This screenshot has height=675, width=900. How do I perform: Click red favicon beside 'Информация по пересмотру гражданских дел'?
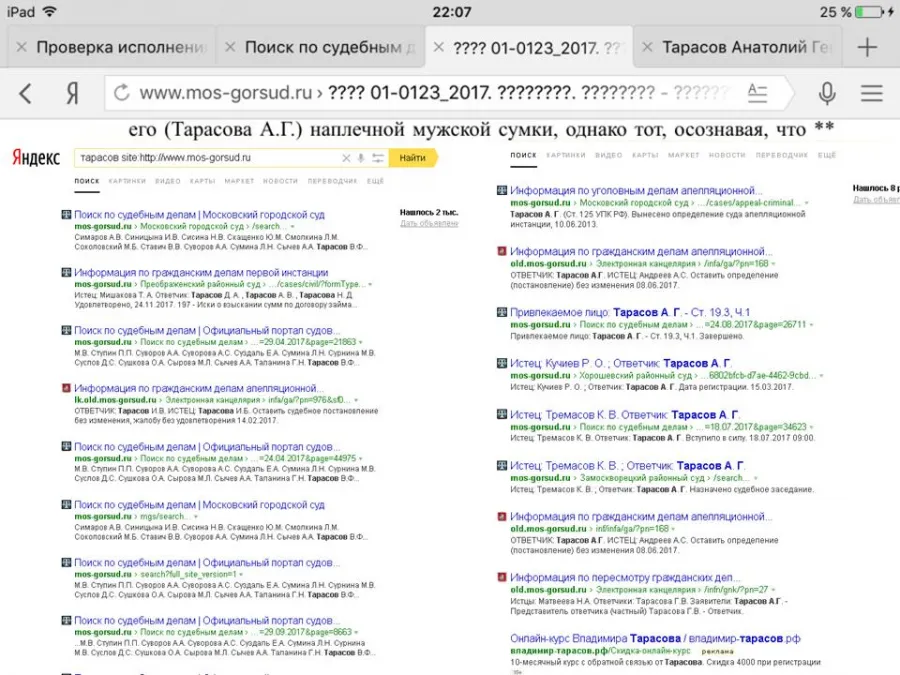pos(502,577)
